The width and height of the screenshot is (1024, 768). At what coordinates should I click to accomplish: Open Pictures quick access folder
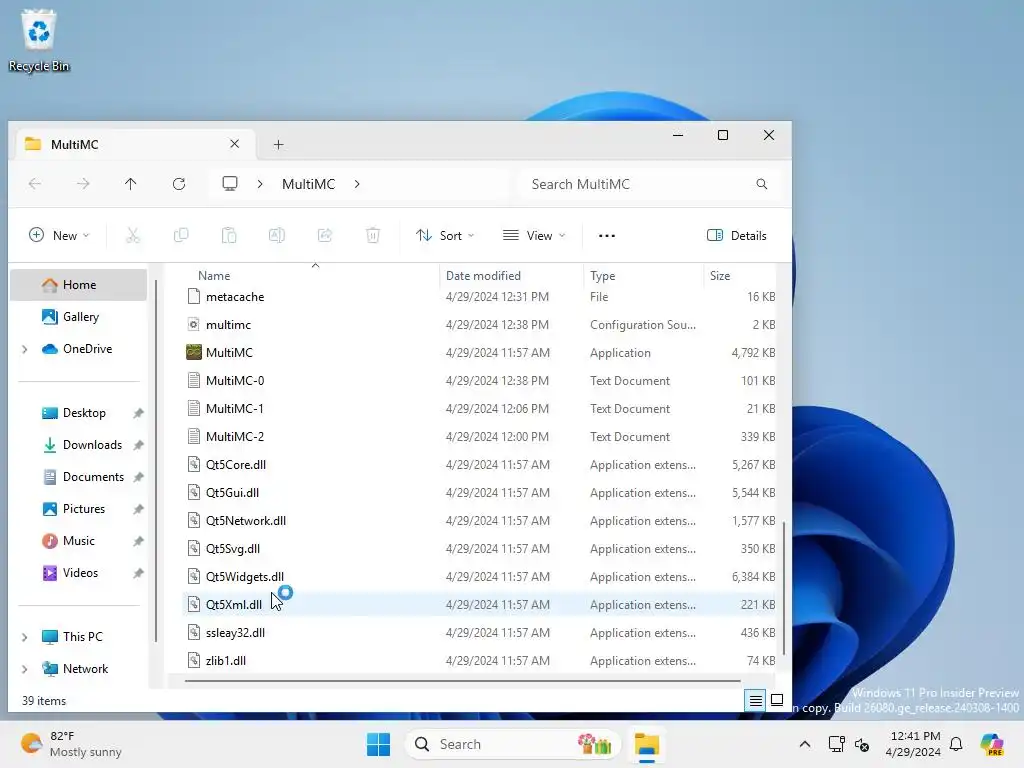tap(78, 509)
